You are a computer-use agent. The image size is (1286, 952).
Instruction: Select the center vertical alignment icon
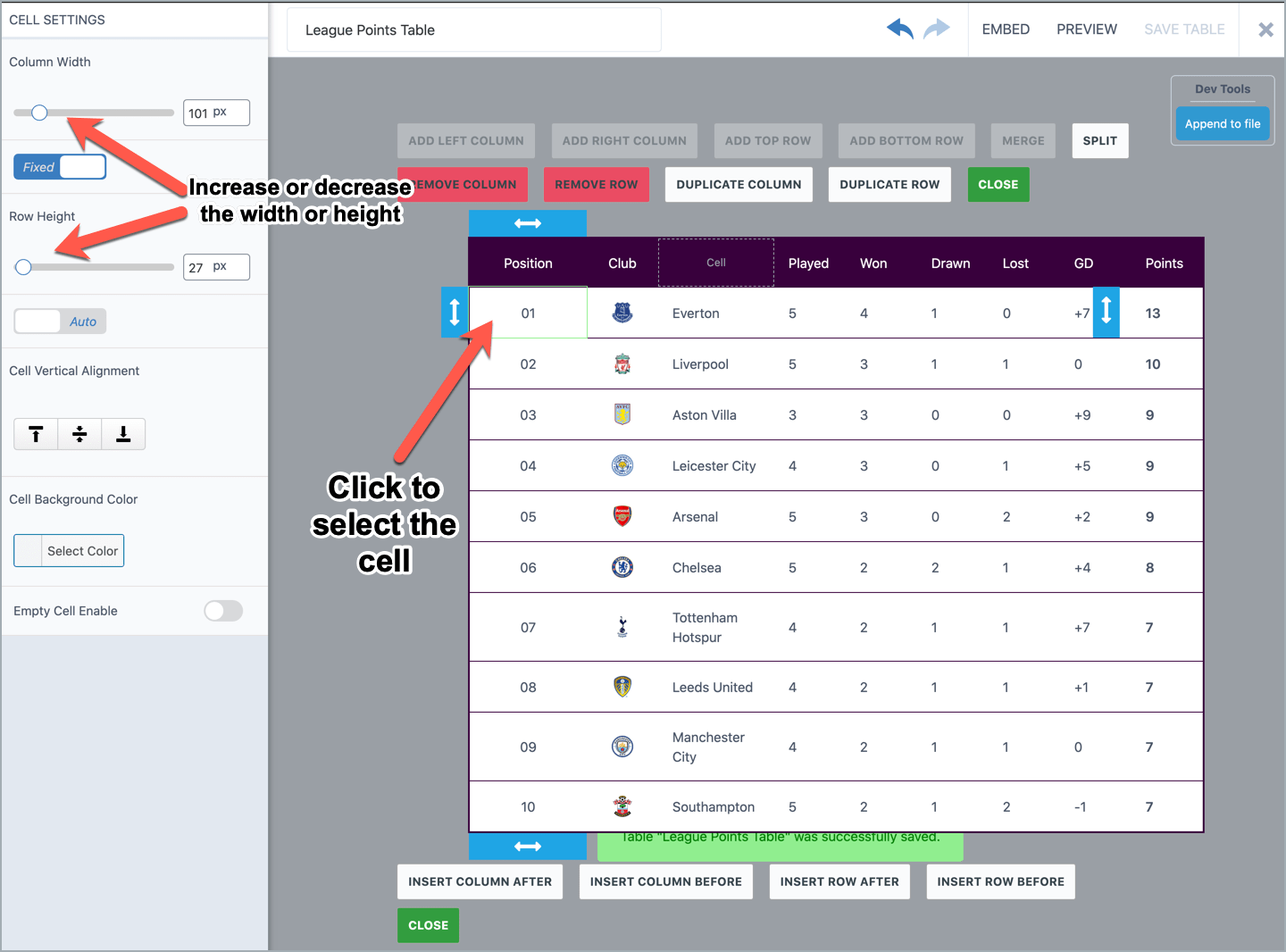[79, 434]
